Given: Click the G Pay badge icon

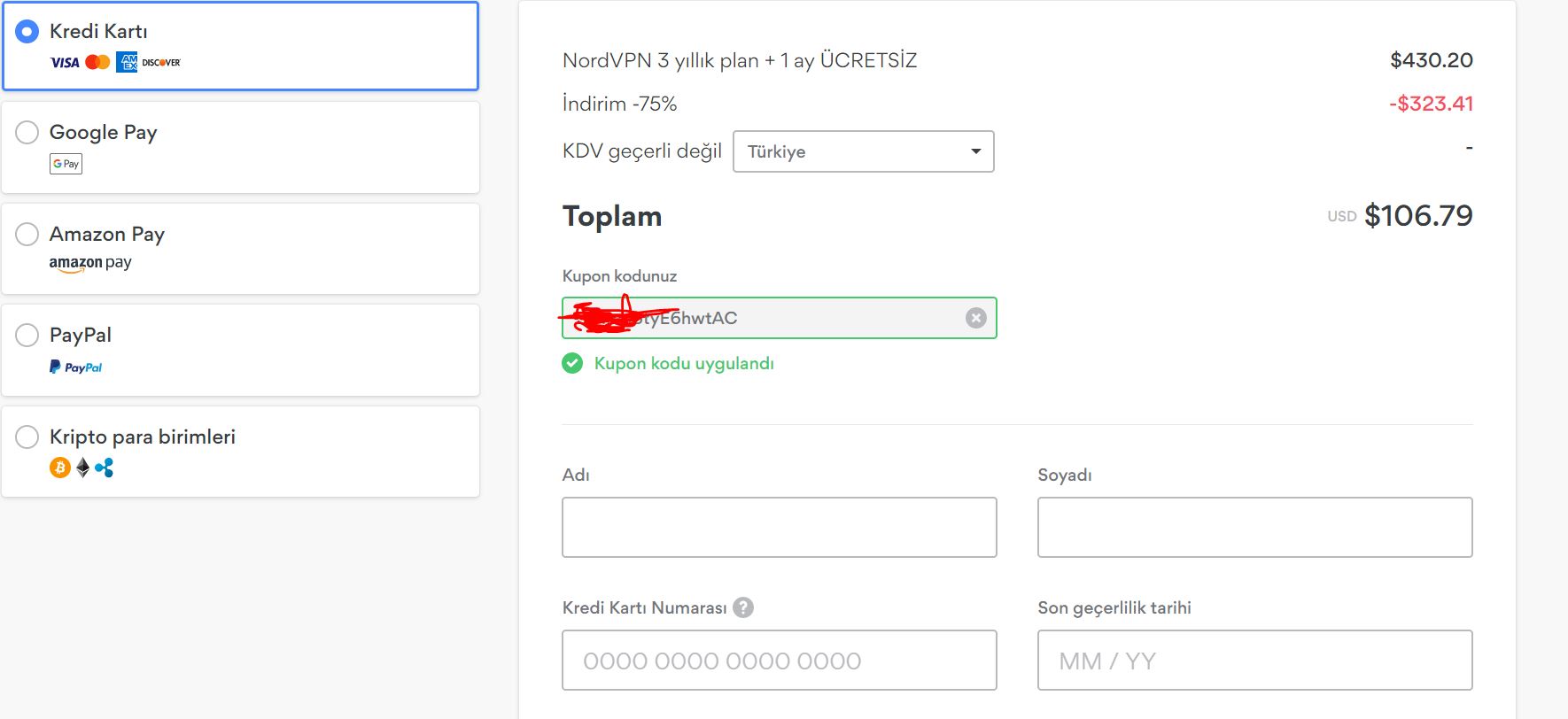Looking at the screenshot, I should [x=66, y=164].
